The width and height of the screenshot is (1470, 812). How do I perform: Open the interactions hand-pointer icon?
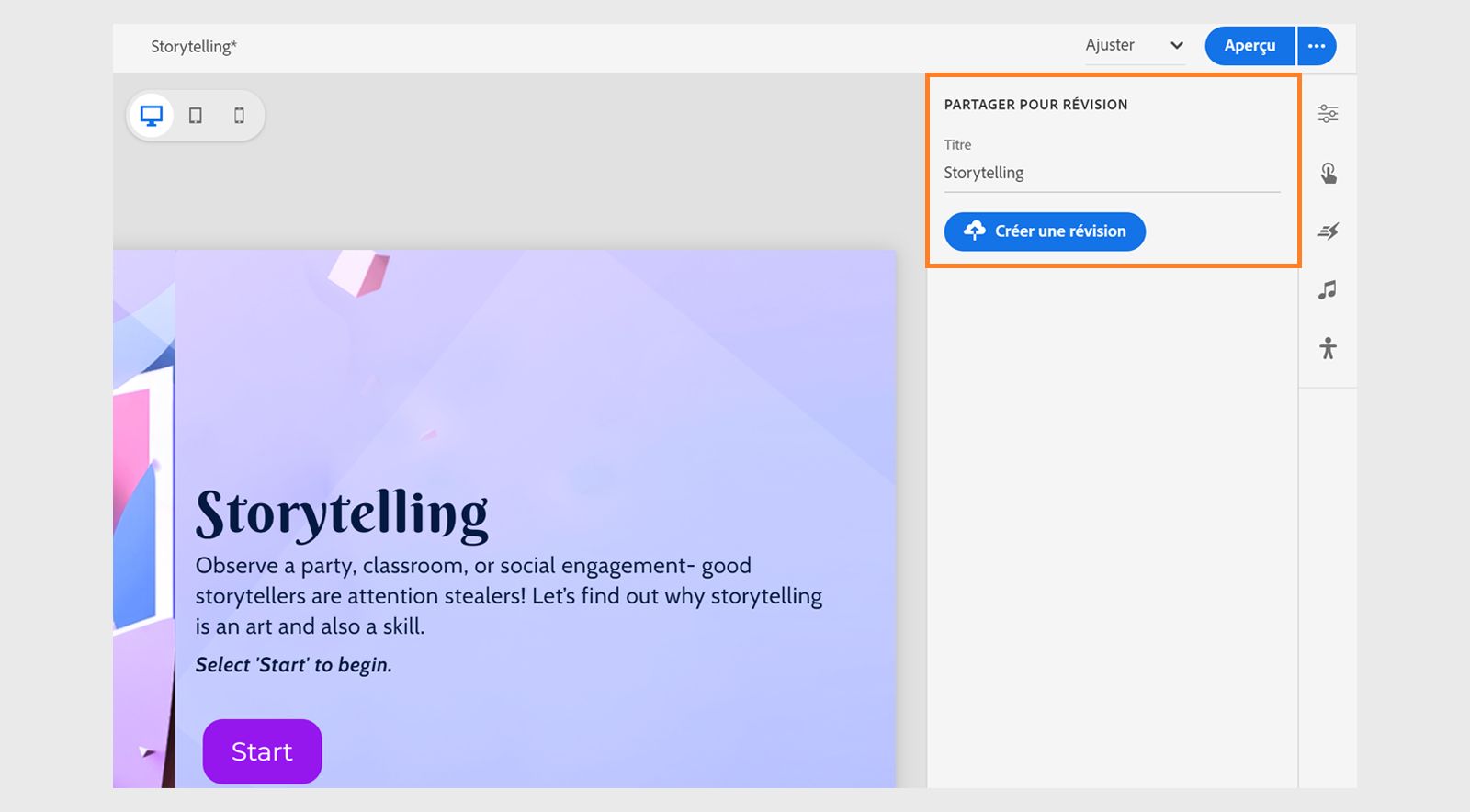1328,173
